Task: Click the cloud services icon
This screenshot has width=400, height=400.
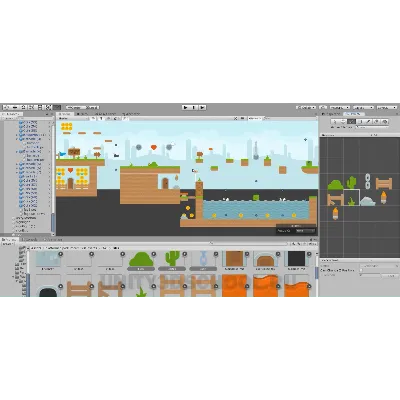Action: [x=323, y=107]
